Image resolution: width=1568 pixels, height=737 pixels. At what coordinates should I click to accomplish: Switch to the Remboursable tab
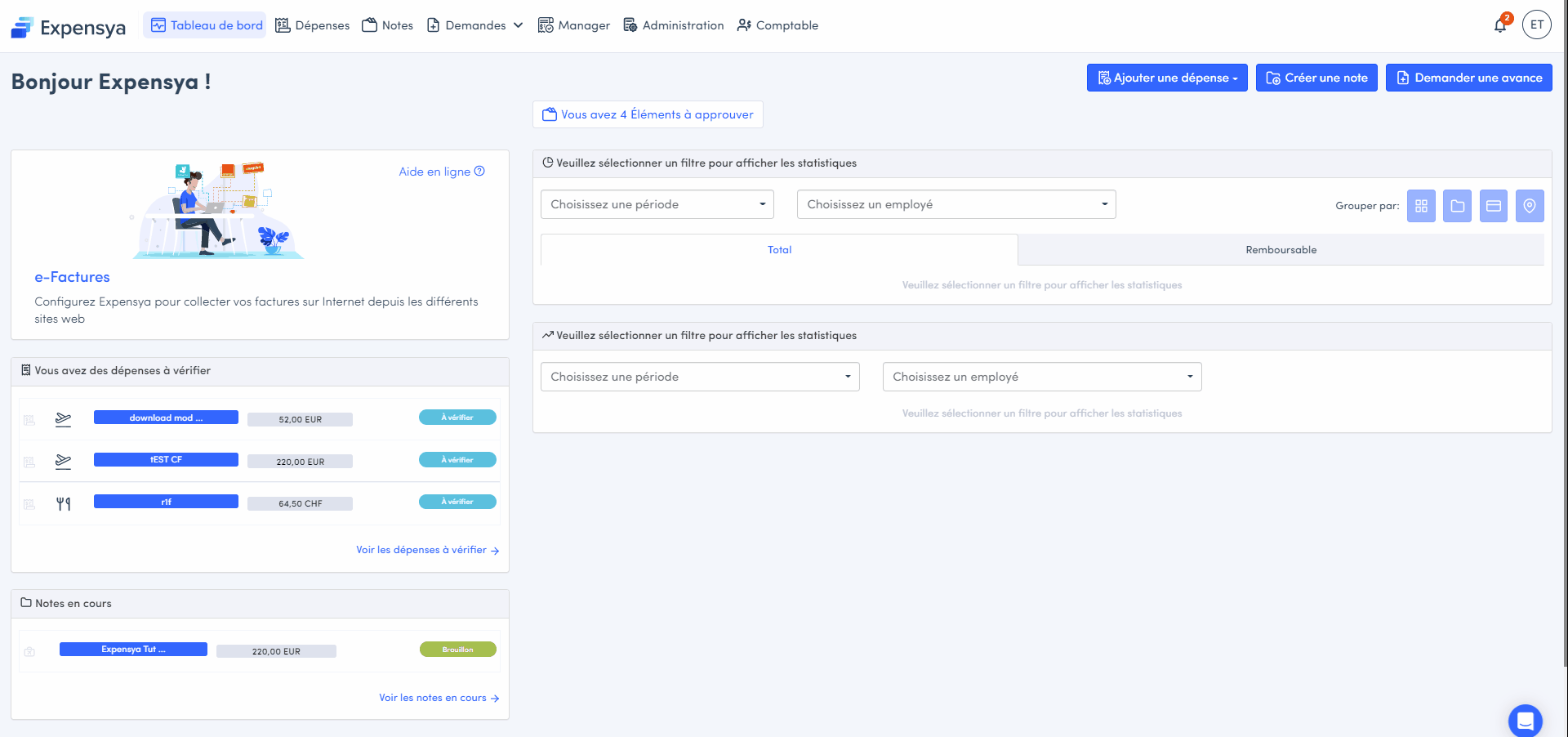coord(1281,250)
